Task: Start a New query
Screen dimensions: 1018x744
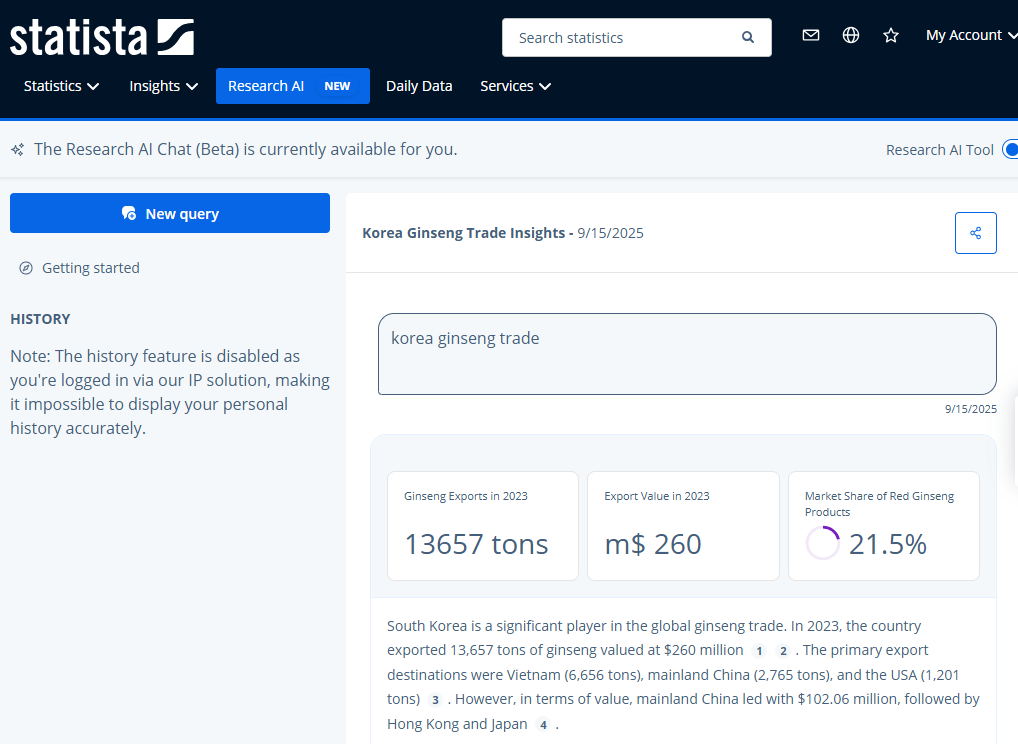Action: (x=170, y=213)
